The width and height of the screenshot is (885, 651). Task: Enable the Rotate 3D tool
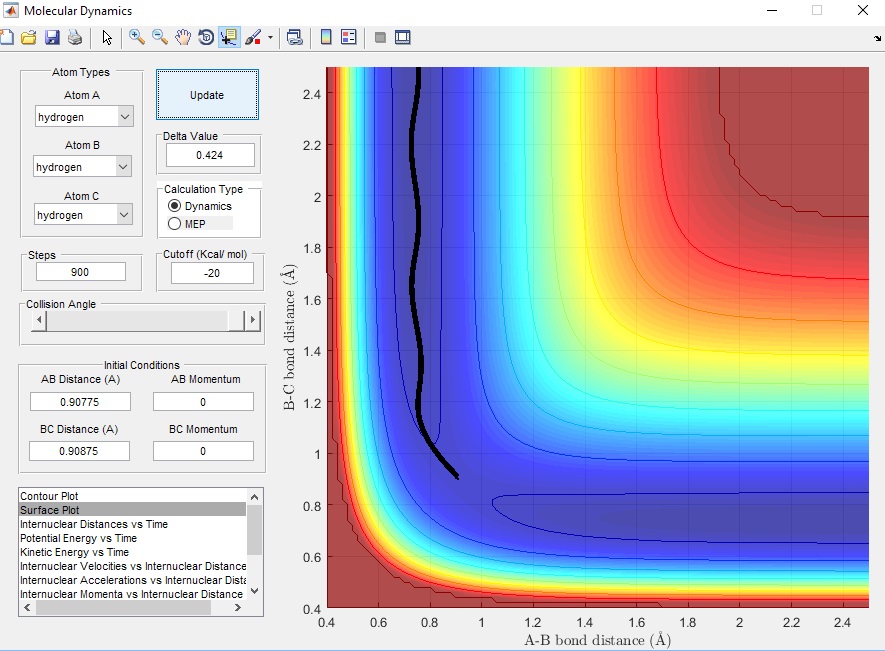206,38
